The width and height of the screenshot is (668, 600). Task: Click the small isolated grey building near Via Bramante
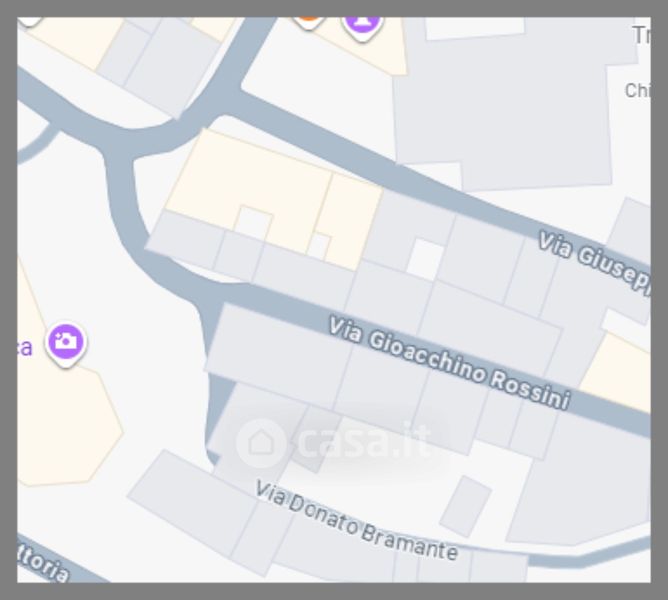point(466,506)
